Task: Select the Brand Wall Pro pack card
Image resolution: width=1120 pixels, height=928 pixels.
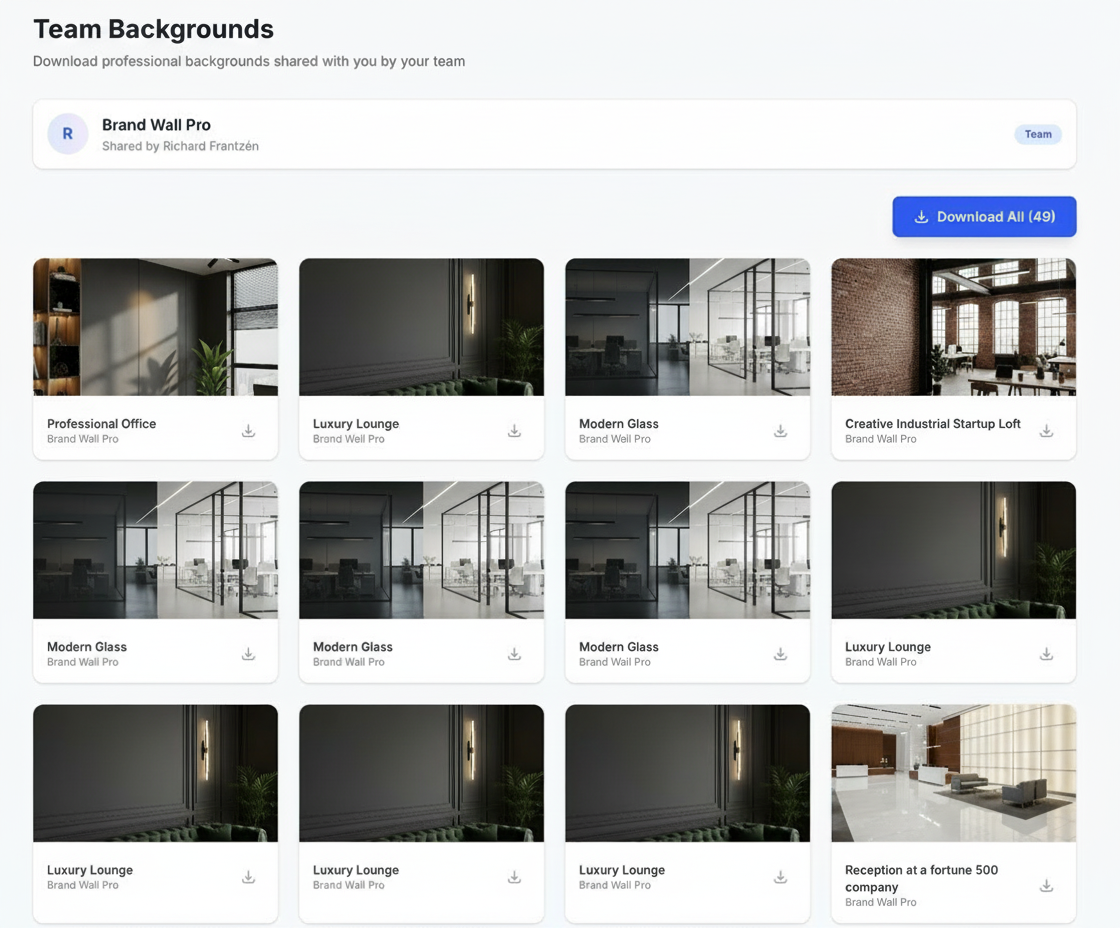Action: 555,133
